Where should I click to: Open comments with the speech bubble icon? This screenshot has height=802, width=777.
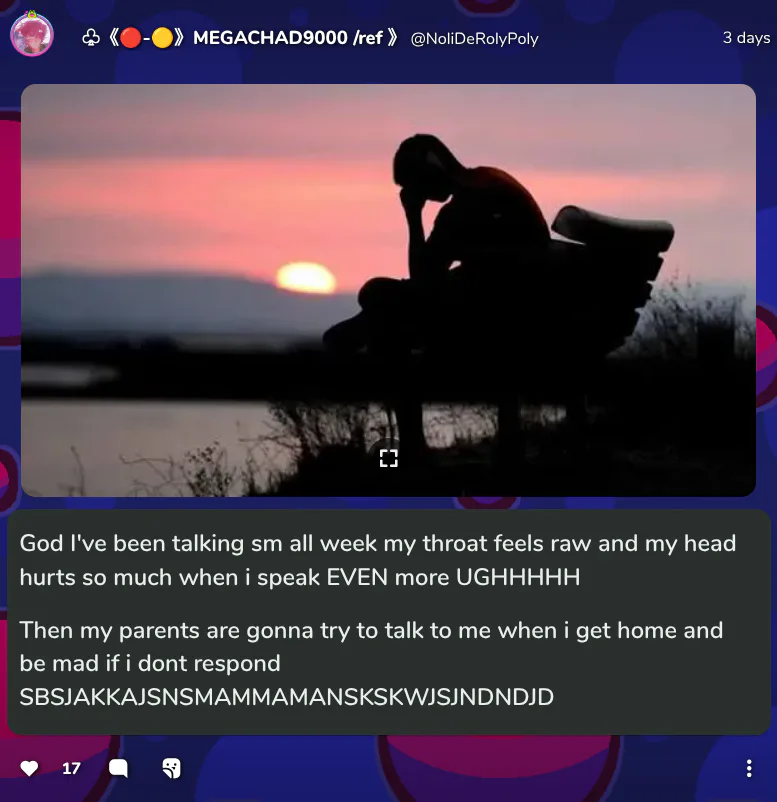[x=118, y=768]
